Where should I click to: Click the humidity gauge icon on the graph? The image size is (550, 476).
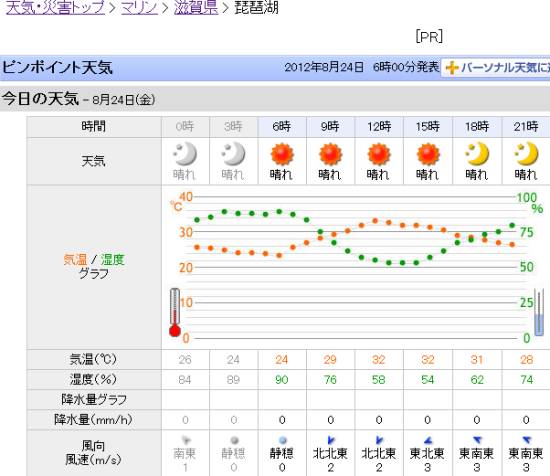click(x=538, y=312)
